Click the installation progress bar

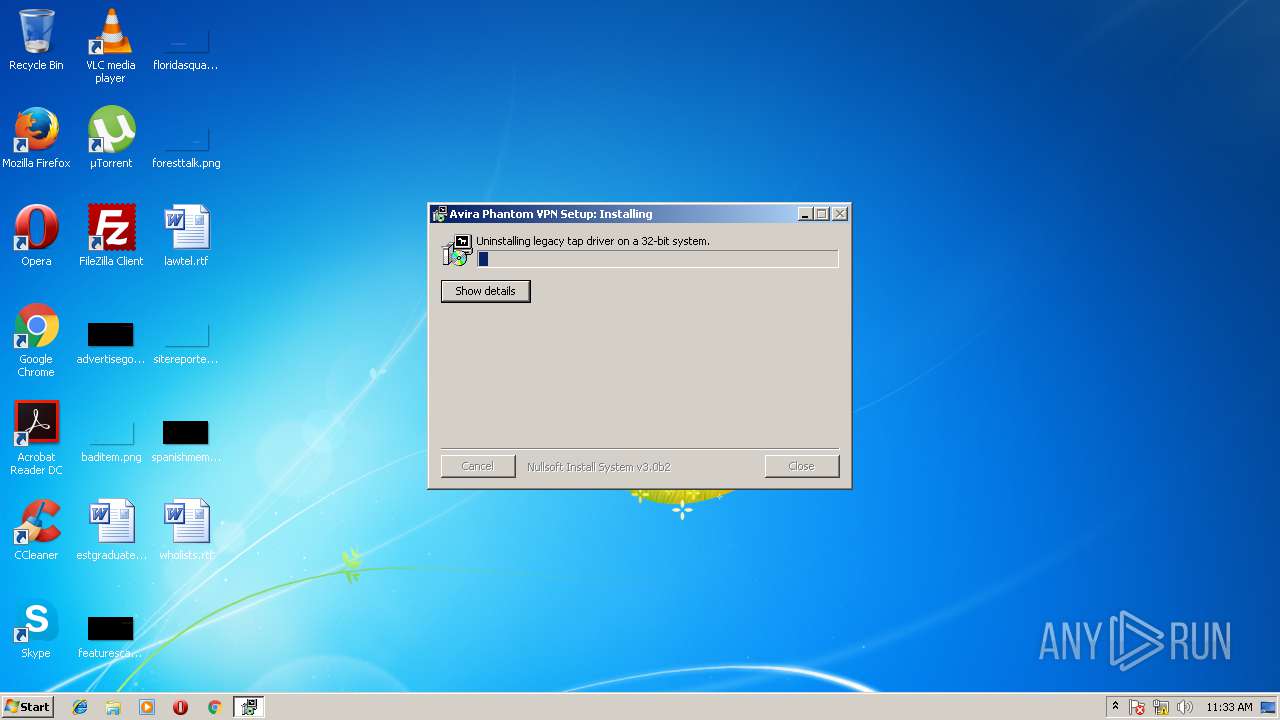658,259
